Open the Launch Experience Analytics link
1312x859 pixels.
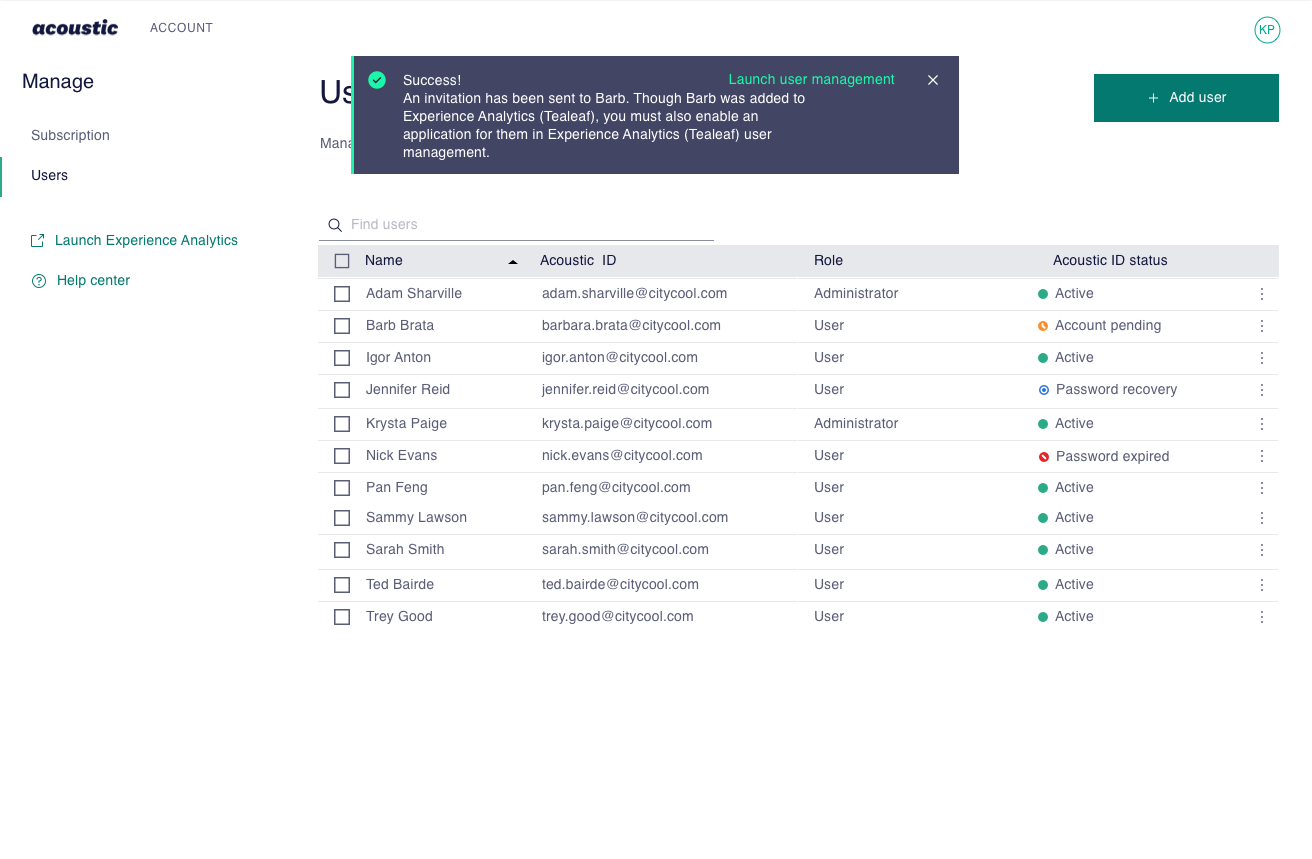click(x=146, y=240)
